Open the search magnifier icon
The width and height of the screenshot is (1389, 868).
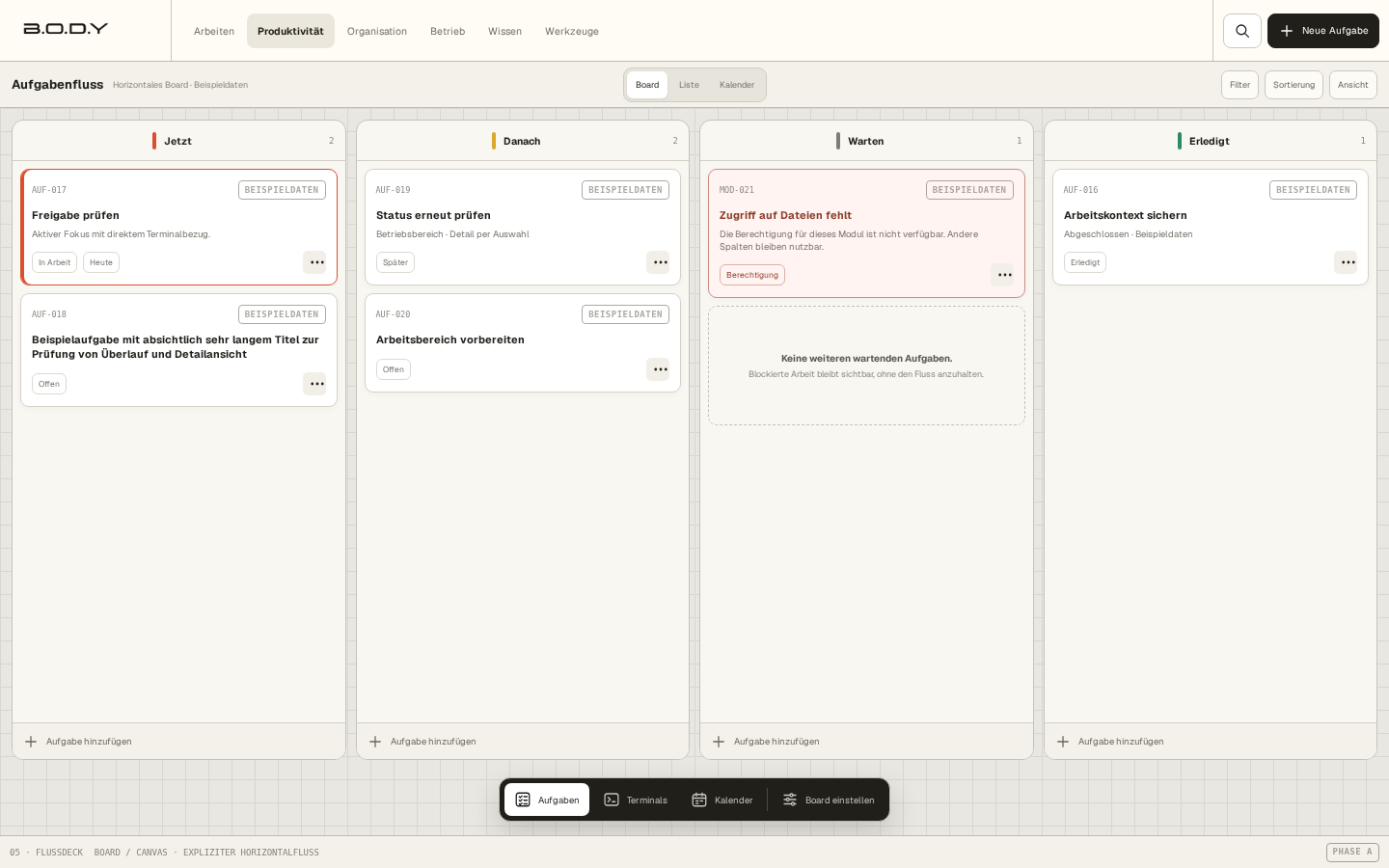click(x=1242, y=31)
